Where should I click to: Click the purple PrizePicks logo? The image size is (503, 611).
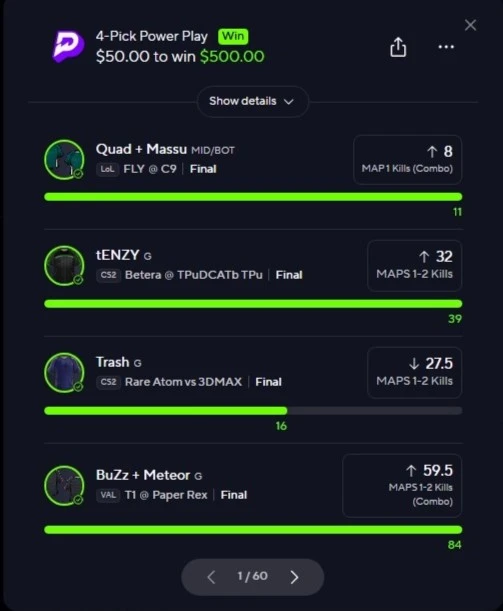point(68,46)
